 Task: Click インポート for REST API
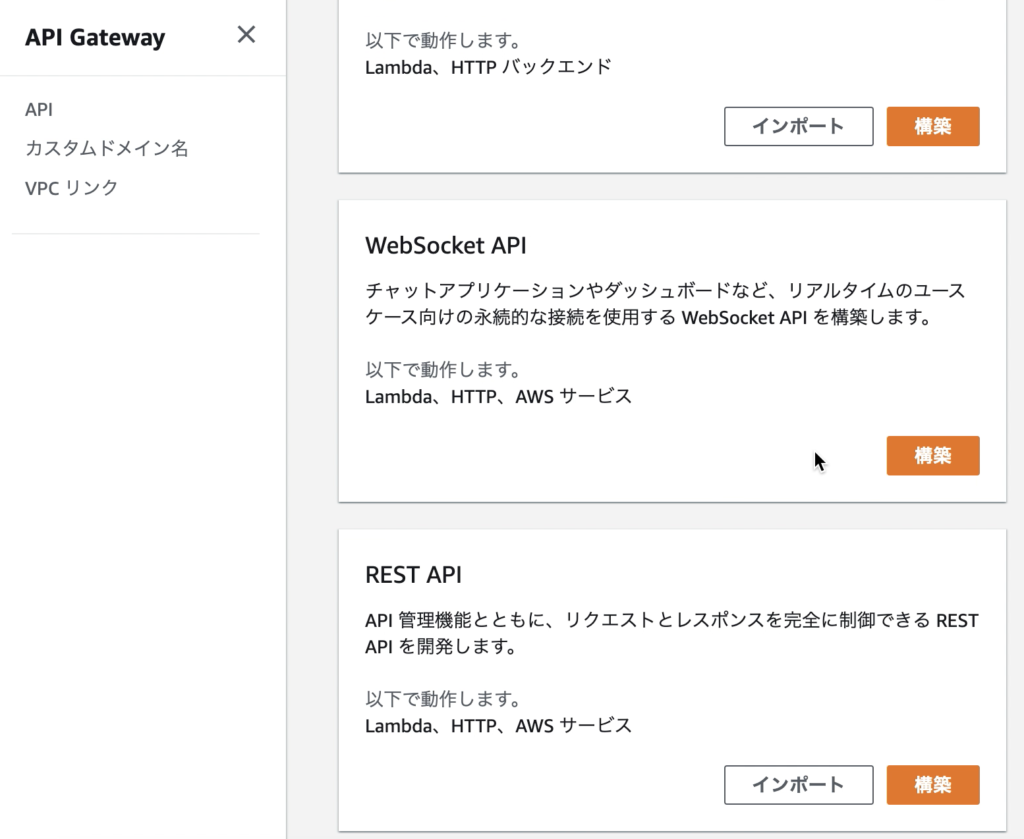[798, 784]
